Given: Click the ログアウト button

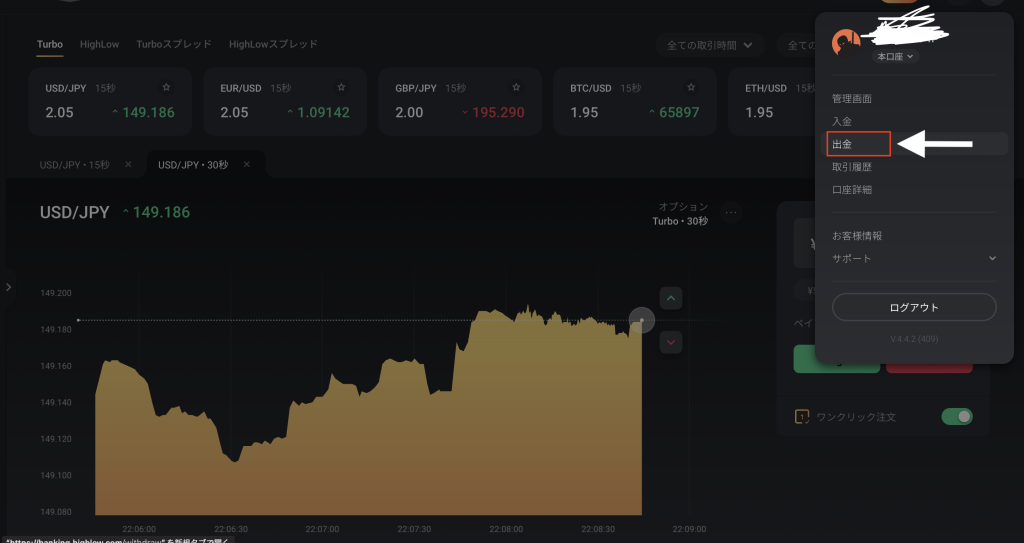Looking at the screenshot, I should click(914, 307).
